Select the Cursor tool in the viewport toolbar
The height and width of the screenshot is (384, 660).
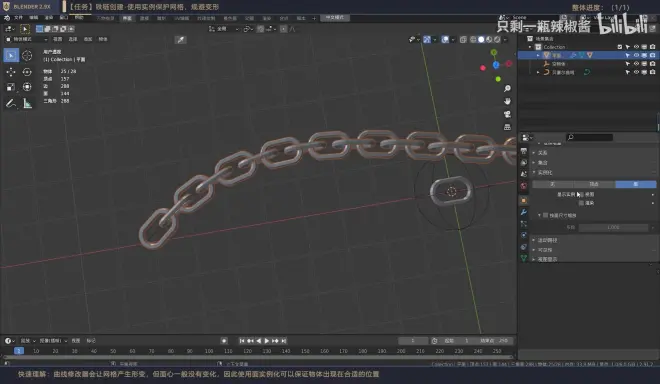27,55
